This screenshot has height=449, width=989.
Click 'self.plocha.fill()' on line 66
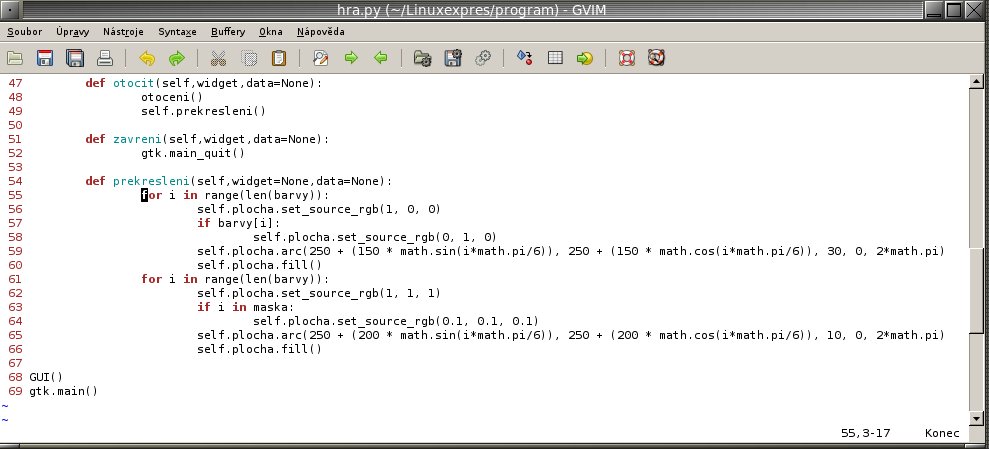(x=259, y=349)
